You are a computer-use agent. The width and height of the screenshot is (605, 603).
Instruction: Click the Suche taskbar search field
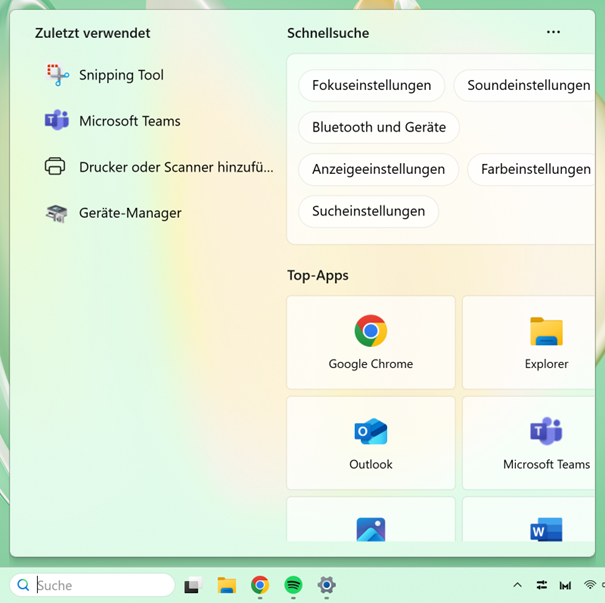click(92, 585)
